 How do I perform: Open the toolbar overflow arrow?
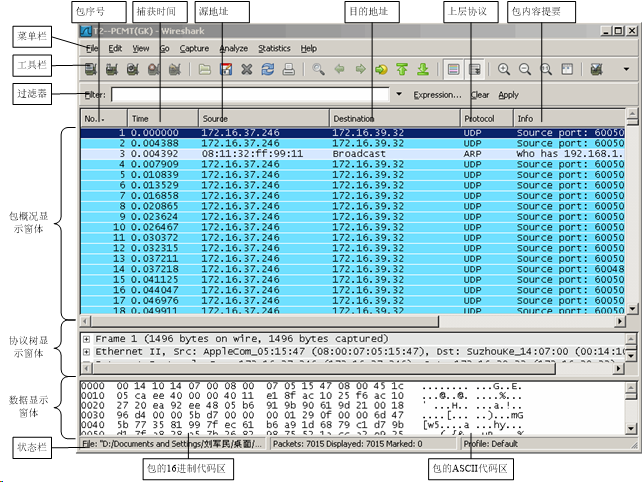[626, 69]
